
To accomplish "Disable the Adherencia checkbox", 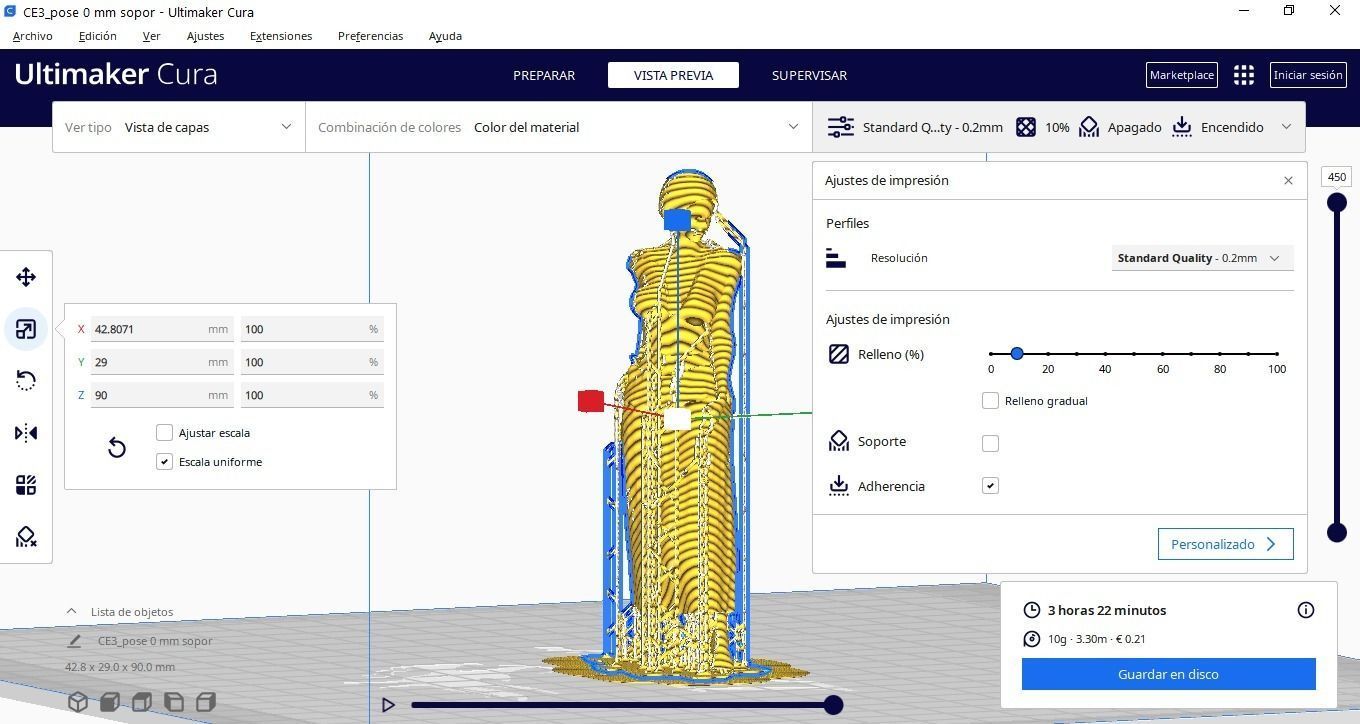I will coord(990,486).
